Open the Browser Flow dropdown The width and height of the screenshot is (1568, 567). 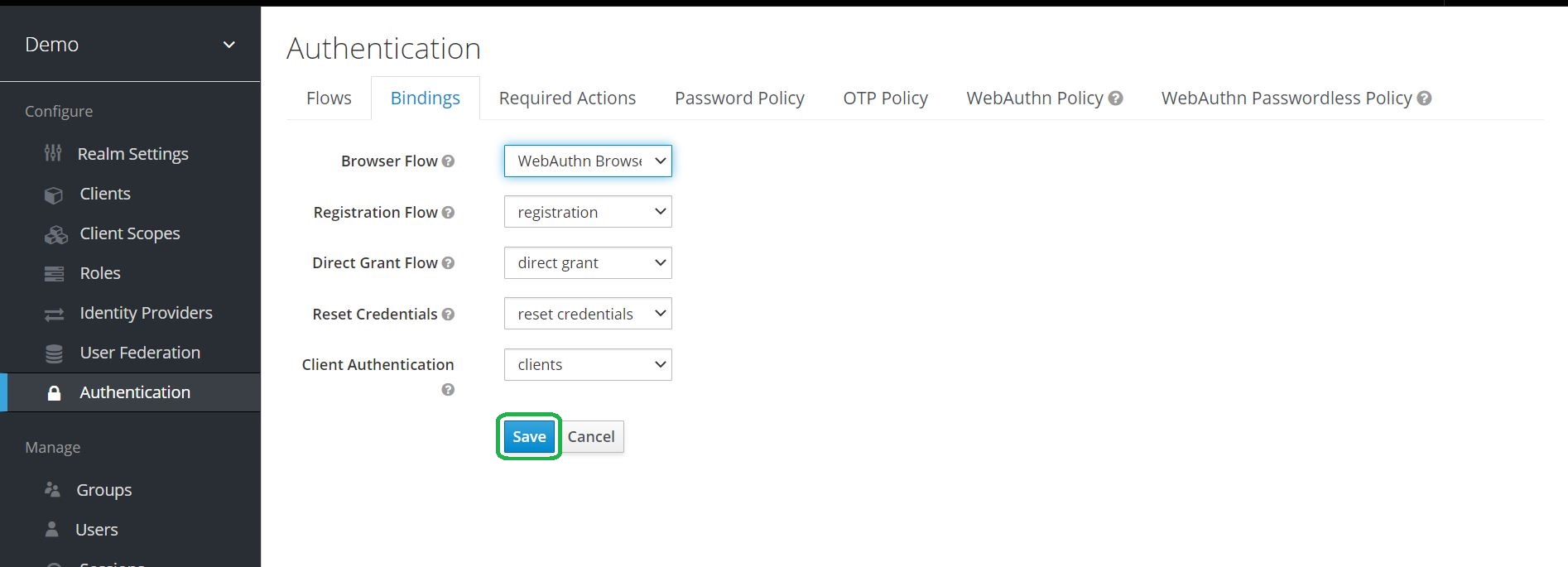coord(588,161)
